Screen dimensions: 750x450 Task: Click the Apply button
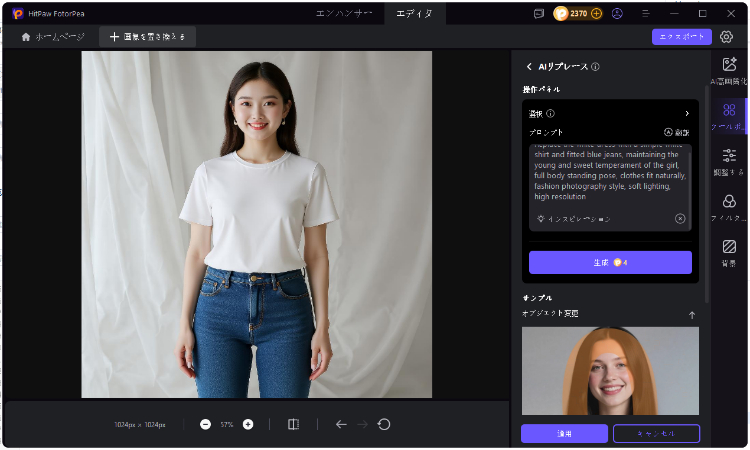[564, 433]
